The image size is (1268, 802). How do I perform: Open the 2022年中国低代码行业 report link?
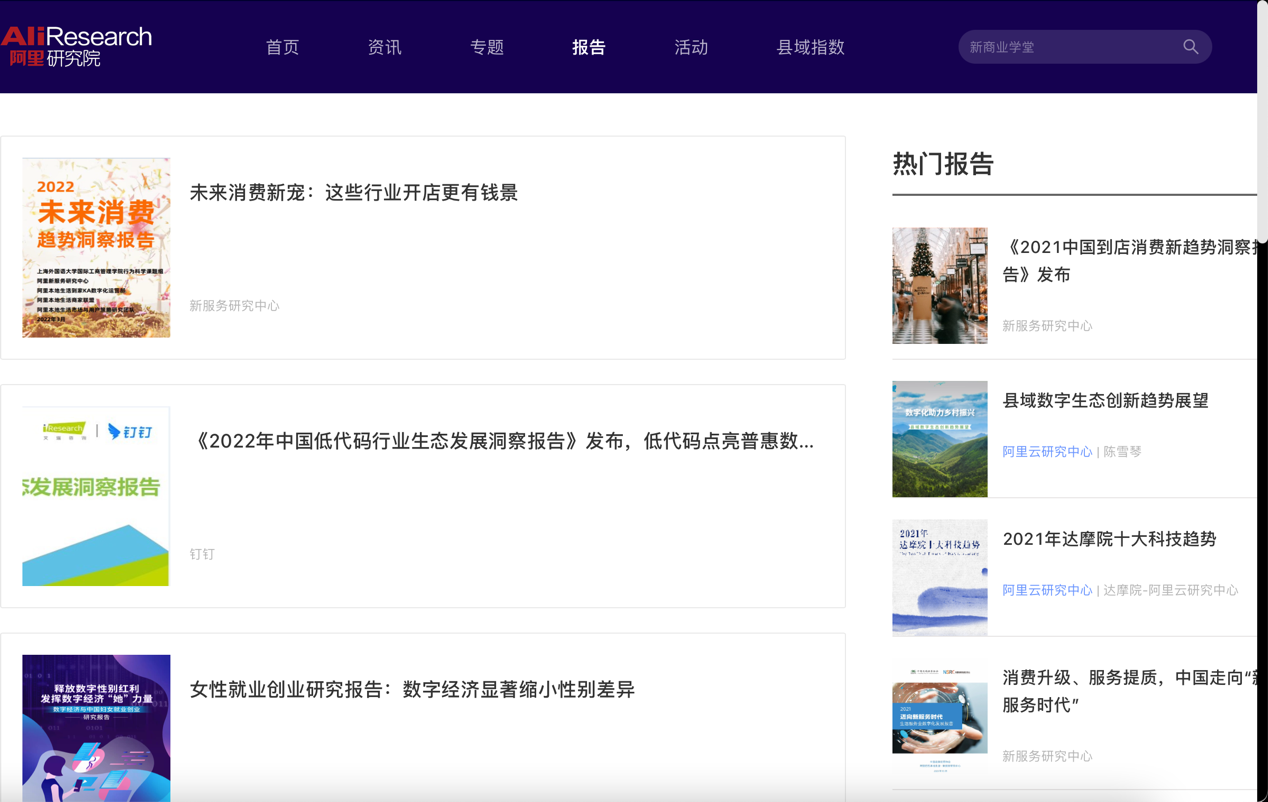501,441
